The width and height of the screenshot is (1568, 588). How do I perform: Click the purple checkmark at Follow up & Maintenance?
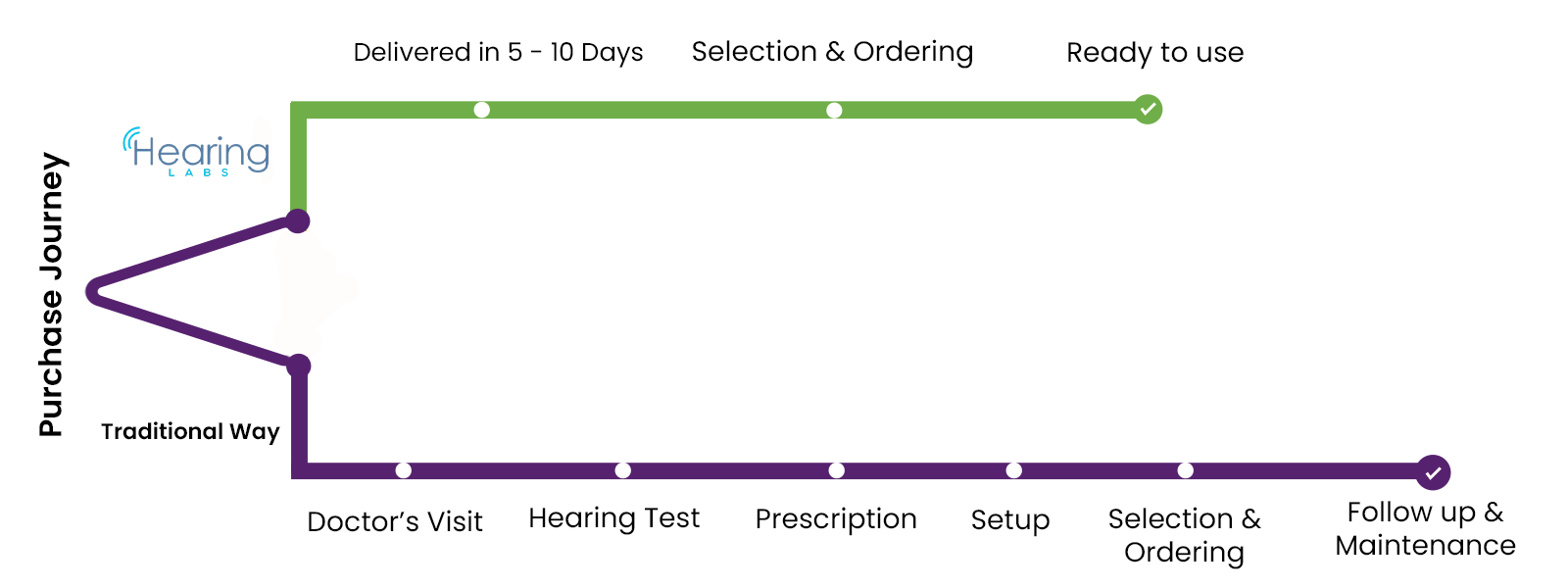click(x=1433, y=472)
